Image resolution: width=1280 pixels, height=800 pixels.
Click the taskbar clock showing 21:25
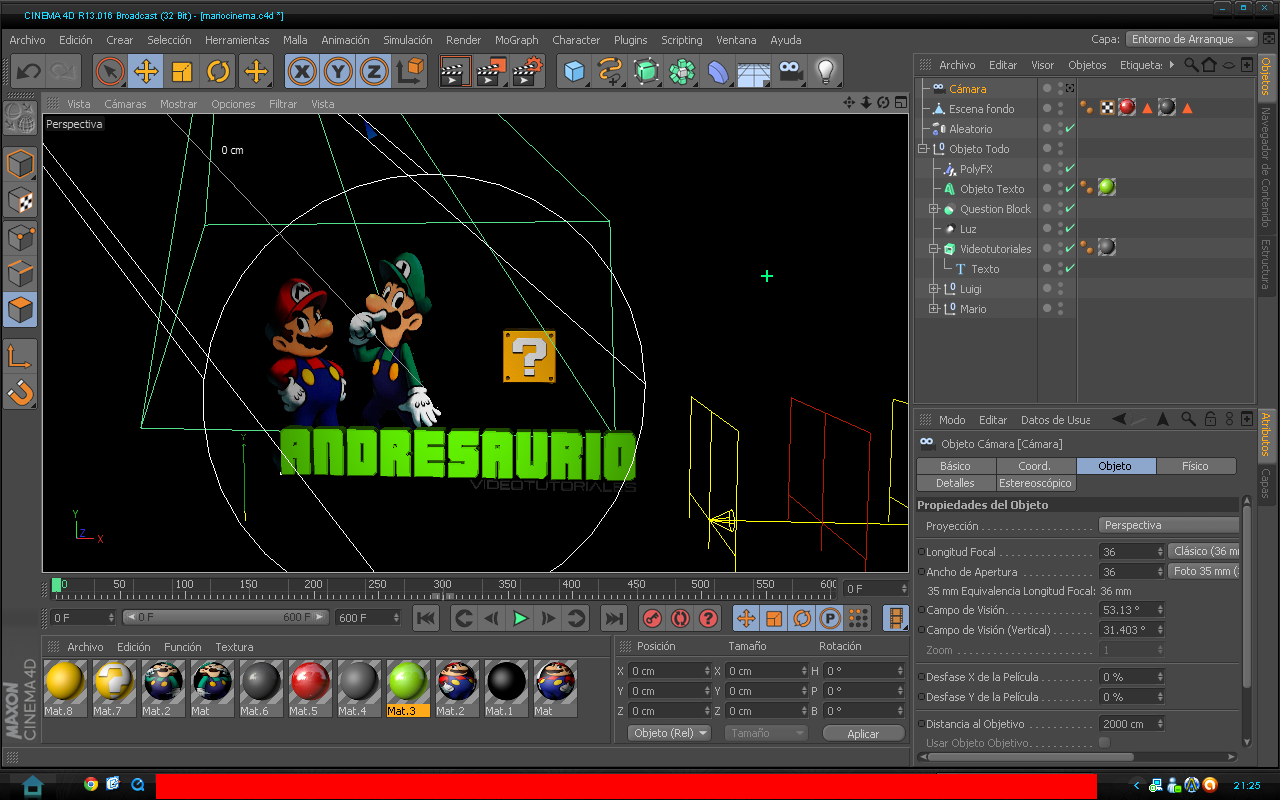coord(1247,786)
